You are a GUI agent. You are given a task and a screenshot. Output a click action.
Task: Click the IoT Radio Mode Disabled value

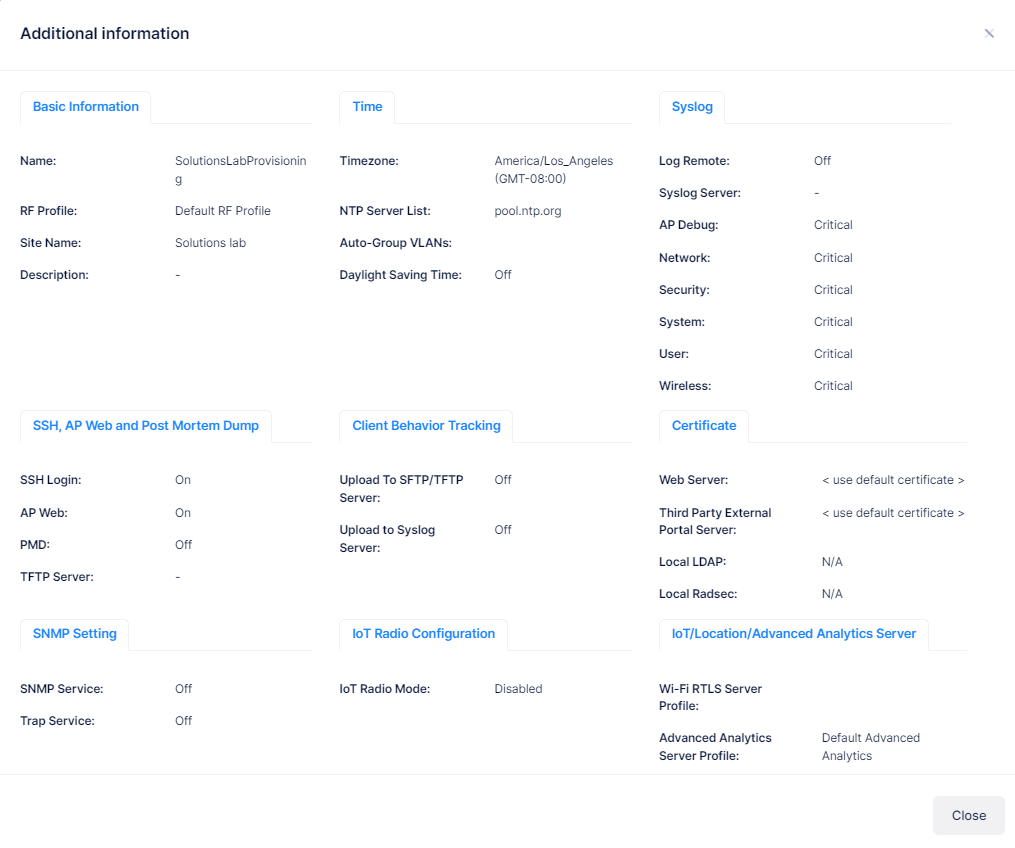[x=518, y=689]
